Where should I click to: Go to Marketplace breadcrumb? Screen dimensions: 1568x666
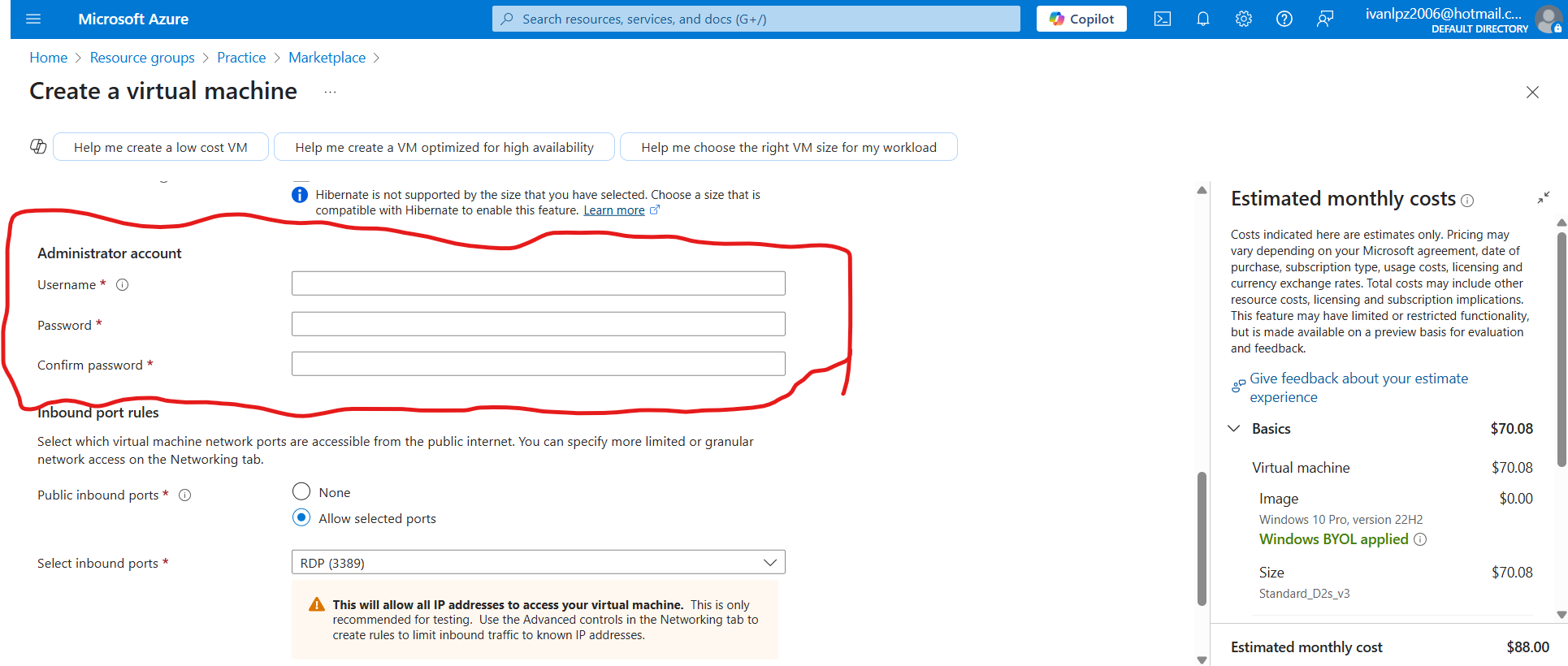coord(327,58)
